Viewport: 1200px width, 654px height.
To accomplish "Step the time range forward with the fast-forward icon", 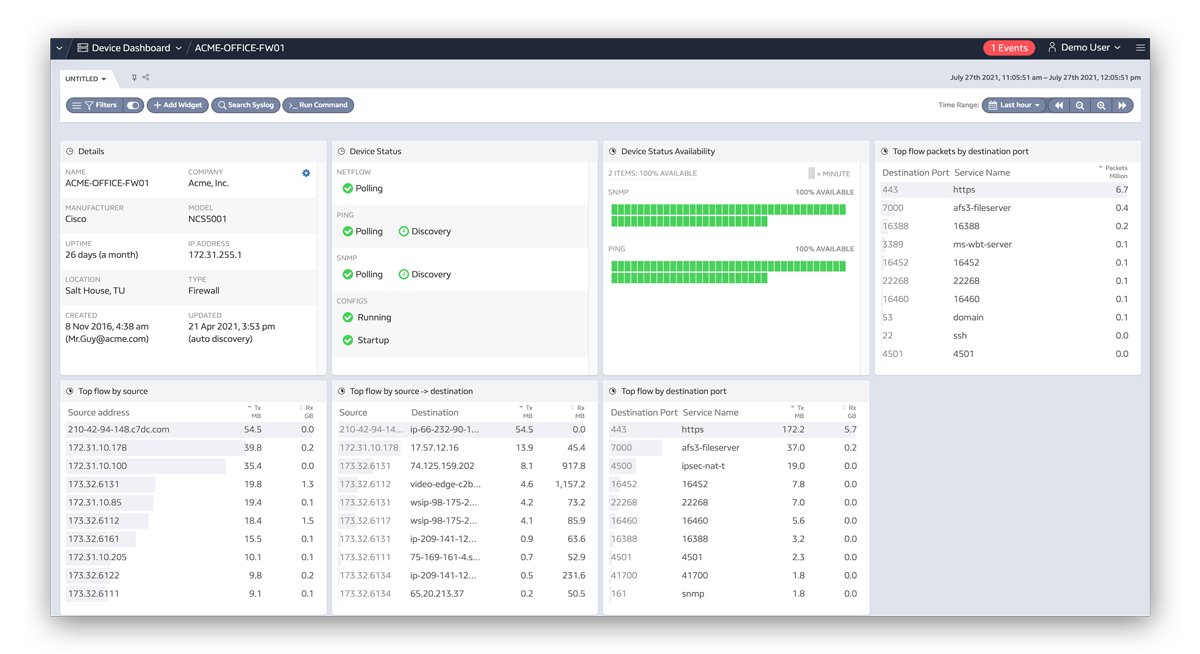I will point(1122,105).
